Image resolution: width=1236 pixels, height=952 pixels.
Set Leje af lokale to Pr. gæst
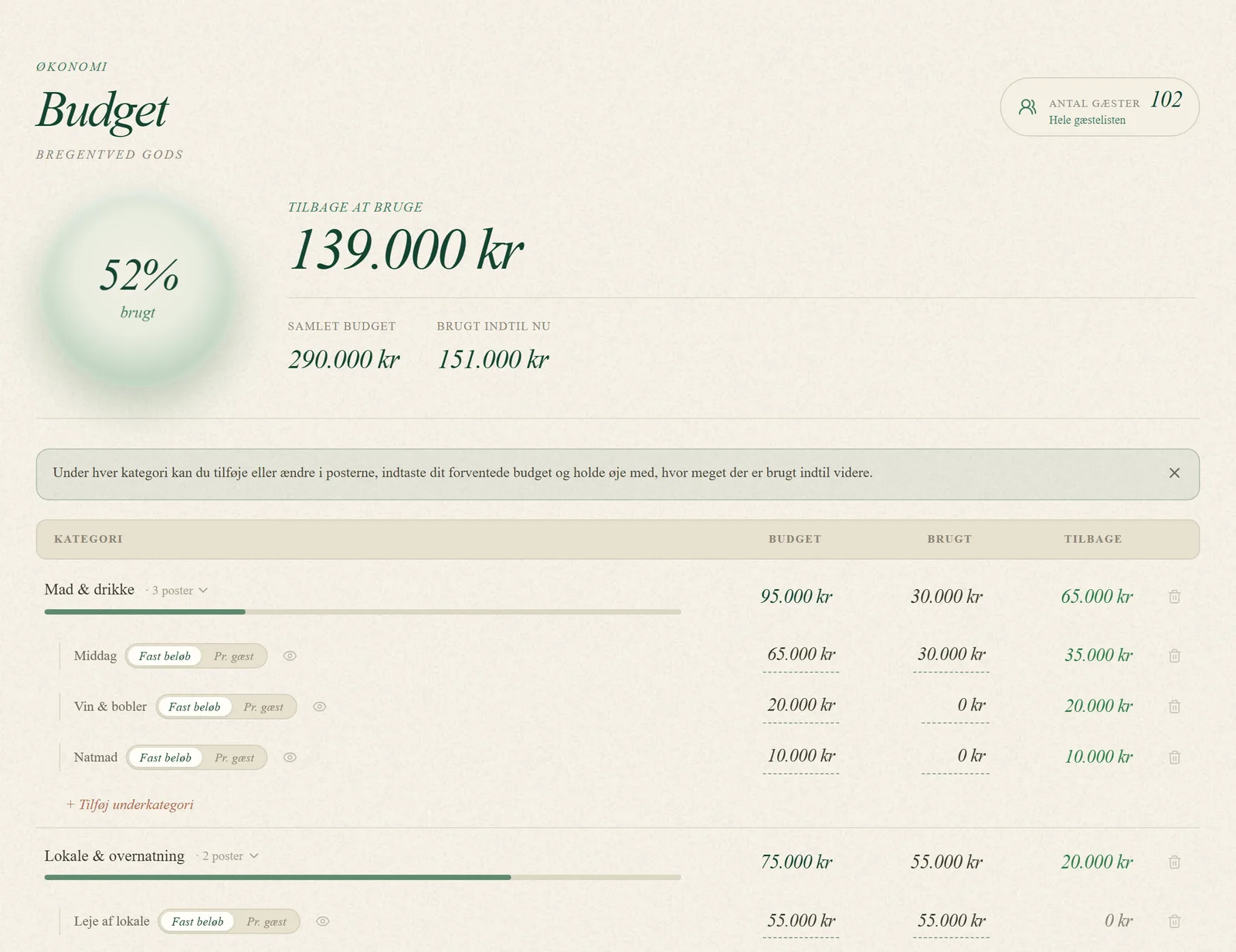(267, 921)
